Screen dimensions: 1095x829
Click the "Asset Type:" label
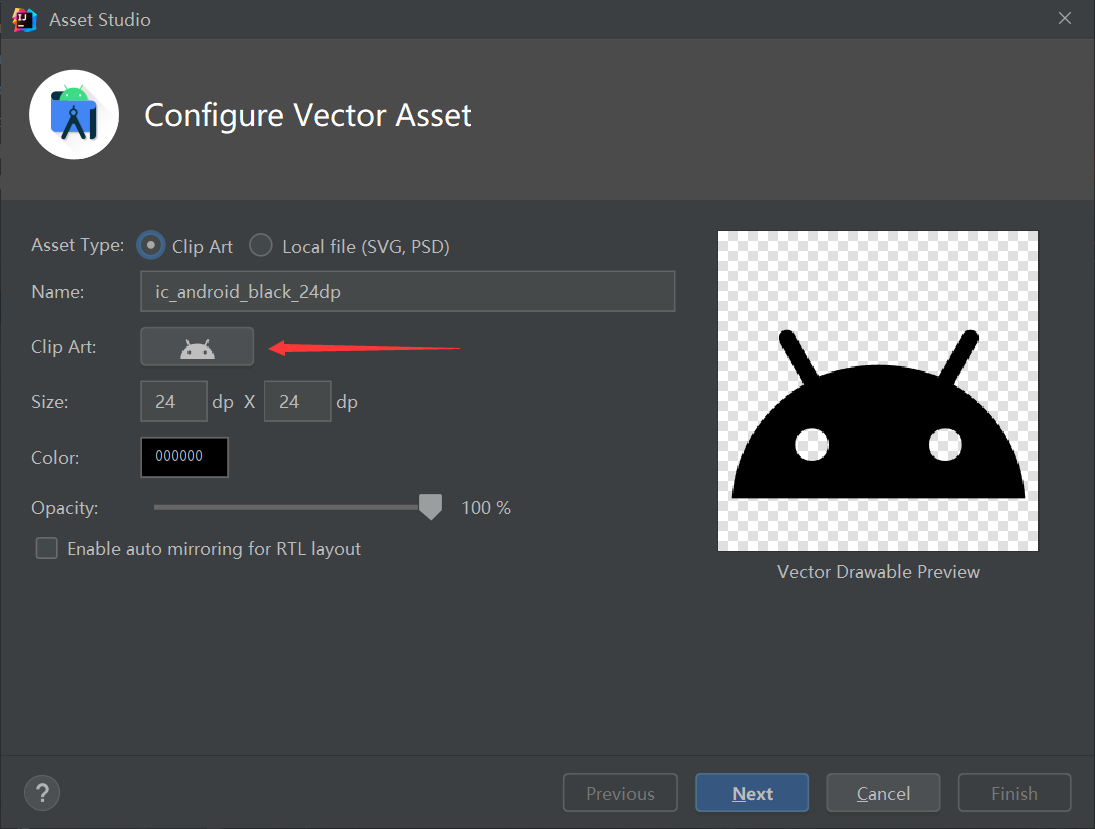pyautogui.click(x=78, y=245)
